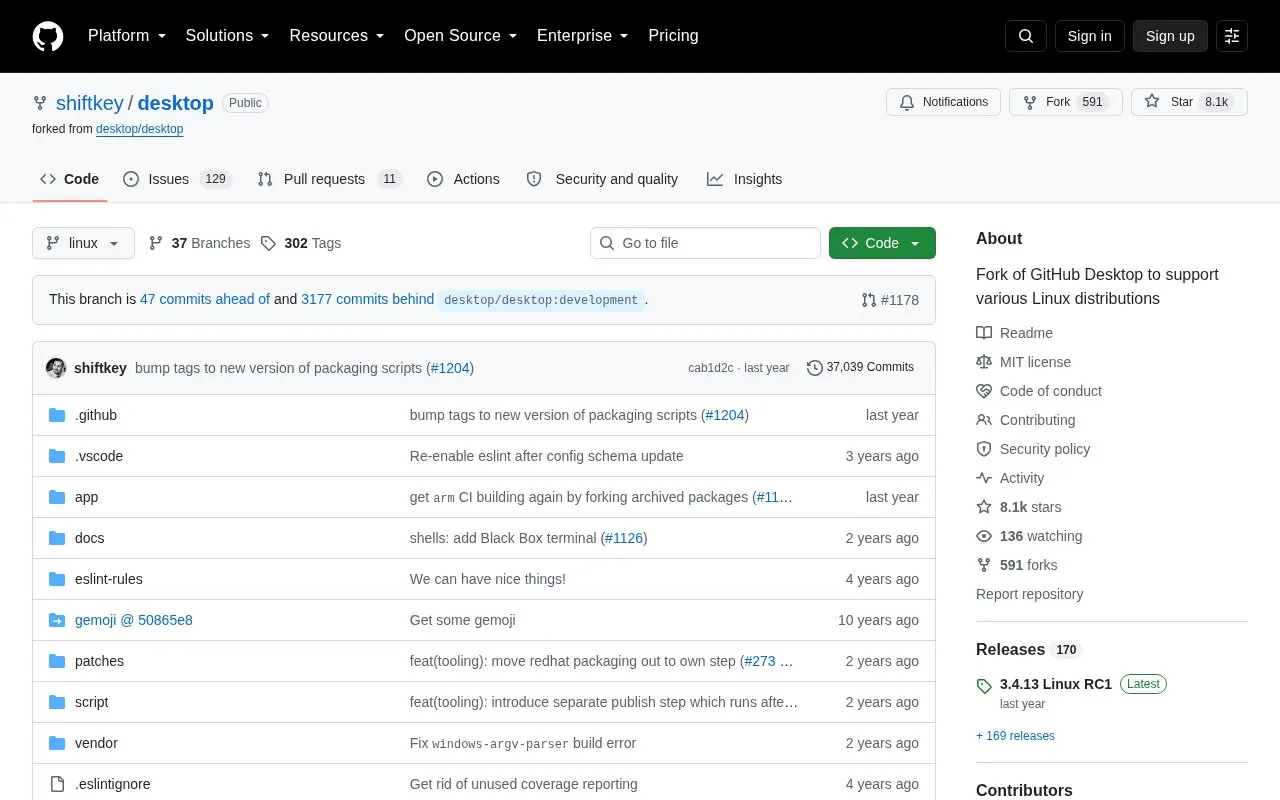Click the eye icon beside 136 watching
Viewport: 1280px width, 800px height.
click(984, 536)
